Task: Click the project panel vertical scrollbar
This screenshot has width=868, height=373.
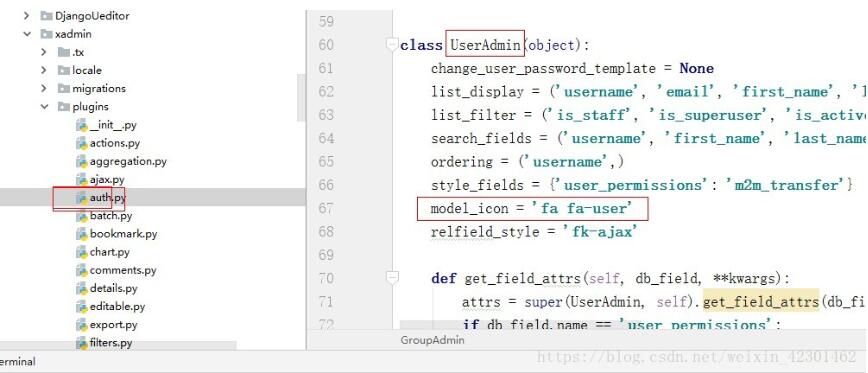Action: click(301, 97)
